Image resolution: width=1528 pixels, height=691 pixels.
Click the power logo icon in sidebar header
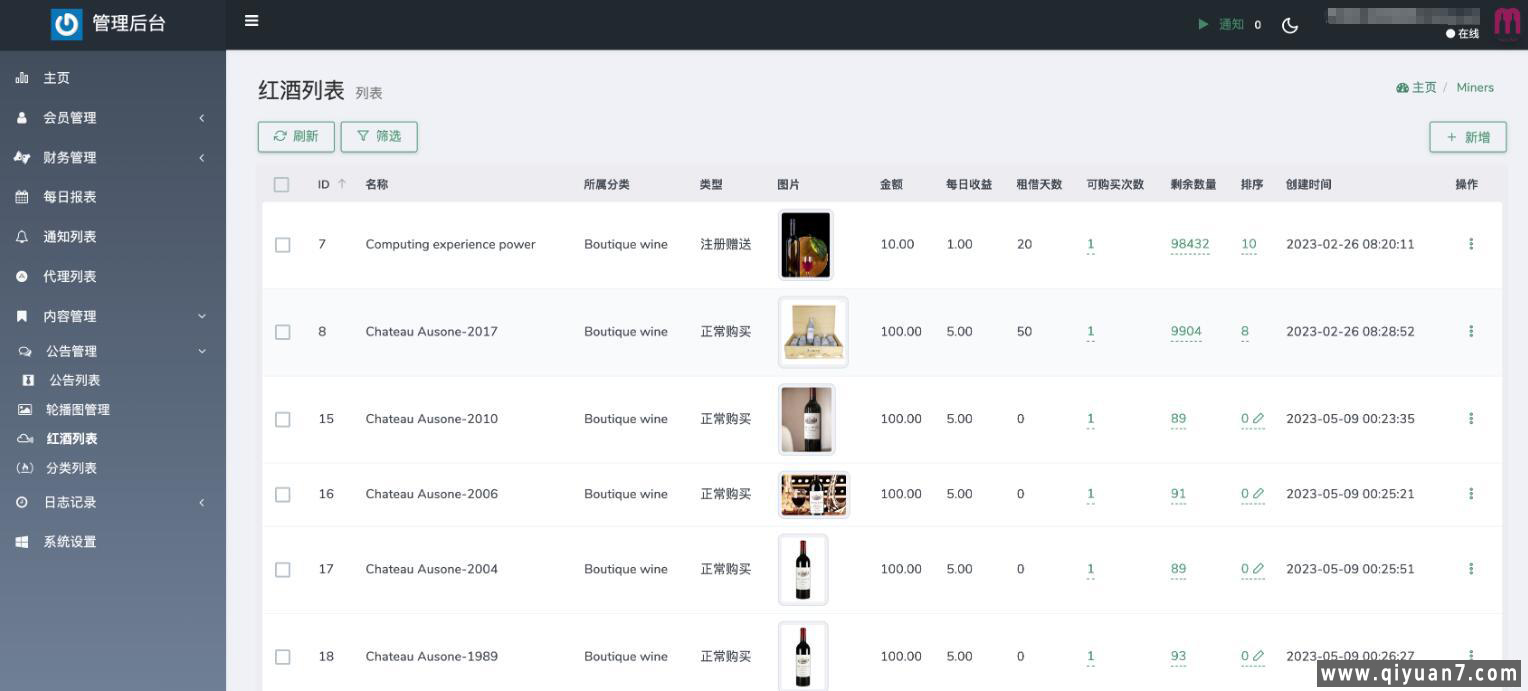(x=67, y=24)
